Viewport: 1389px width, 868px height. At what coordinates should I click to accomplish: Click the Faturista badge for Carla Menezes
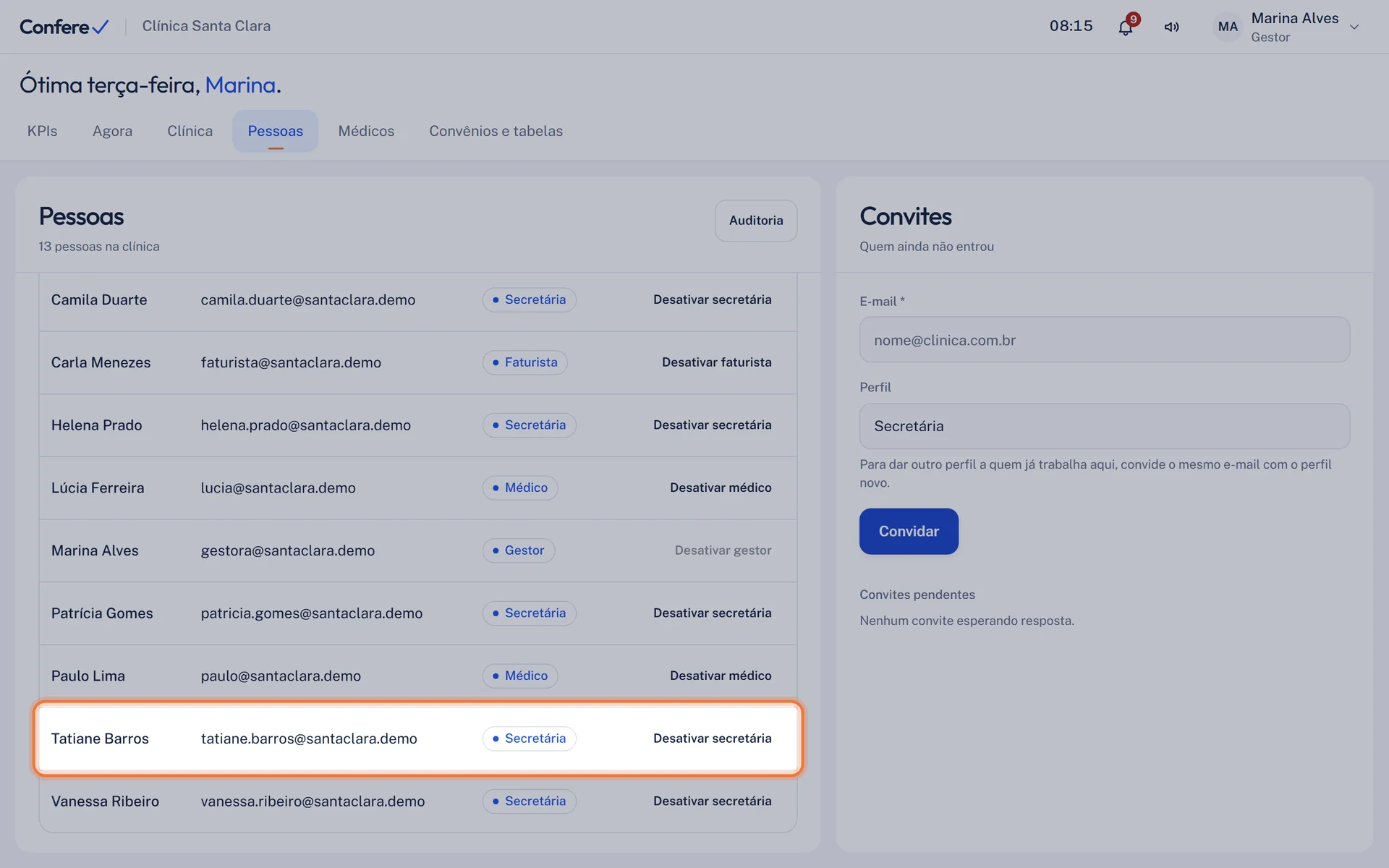[x=524, y=362]
